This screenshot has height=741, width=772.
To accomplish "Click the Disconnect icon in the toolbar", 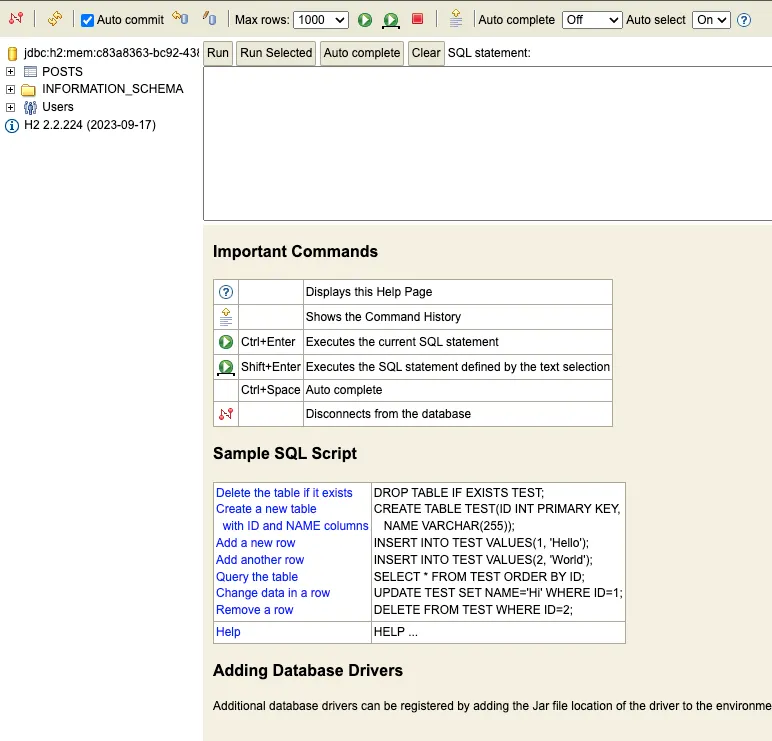I will (x=16, y=19).
